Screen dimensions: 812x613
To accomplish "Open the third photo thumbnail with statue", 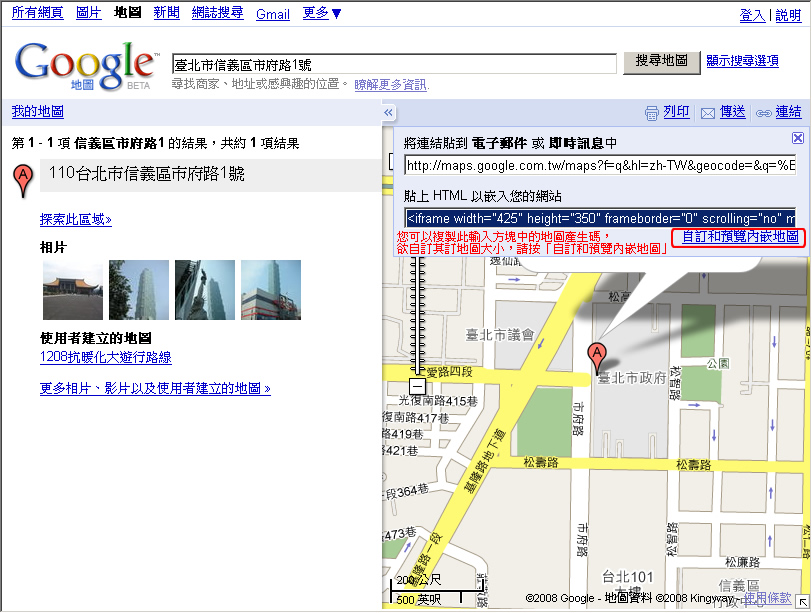I will click(x=205, y=290).
